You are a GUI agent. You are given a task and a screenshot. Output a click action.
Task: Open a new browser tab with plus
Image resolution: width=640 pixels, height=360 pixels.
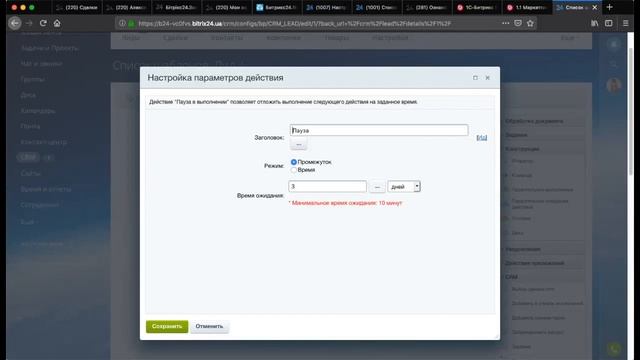tap(609, 7)
